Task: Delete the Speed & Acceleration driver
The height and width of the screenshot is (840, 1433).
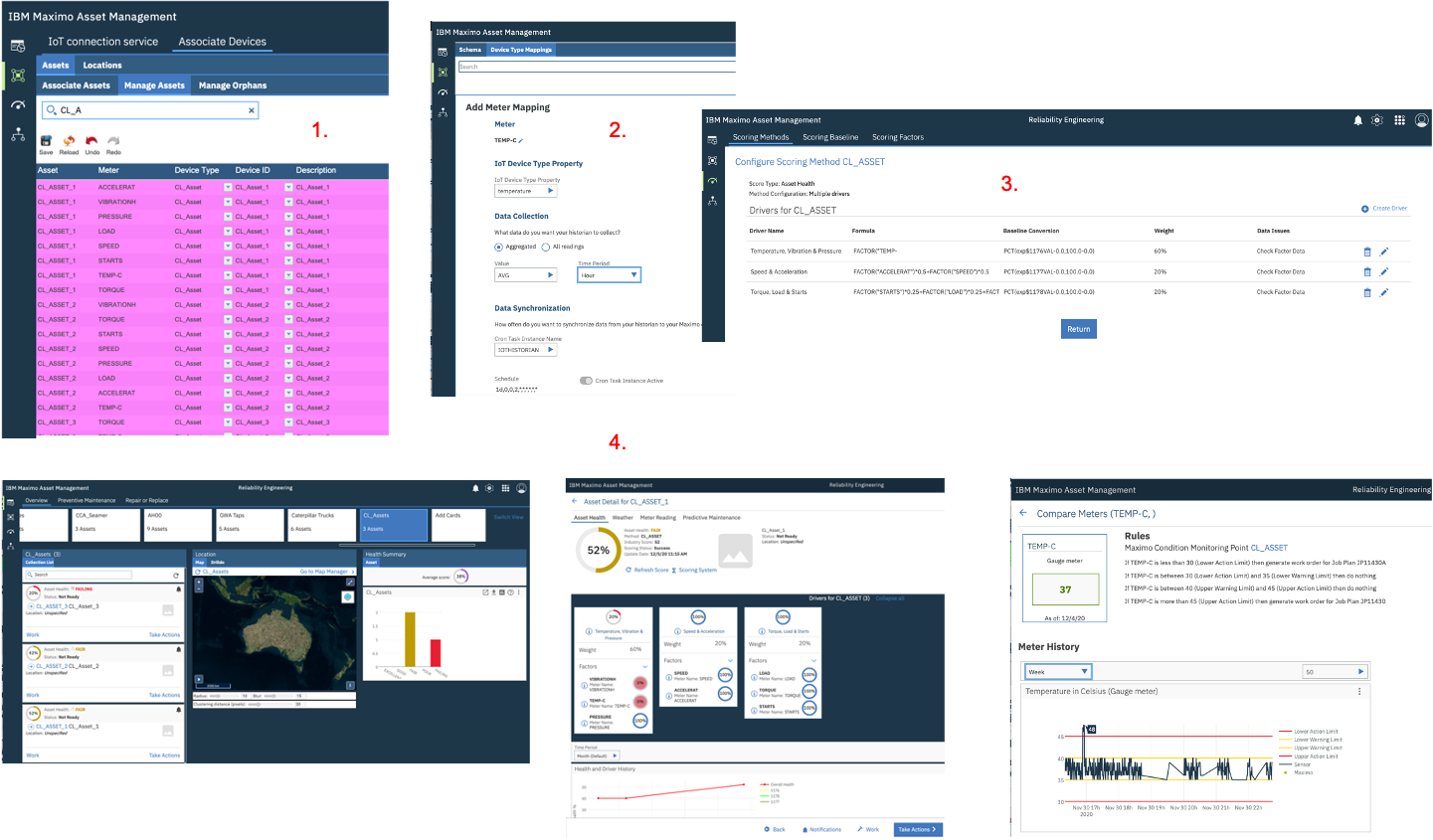Action: [x=1367, y=271]
